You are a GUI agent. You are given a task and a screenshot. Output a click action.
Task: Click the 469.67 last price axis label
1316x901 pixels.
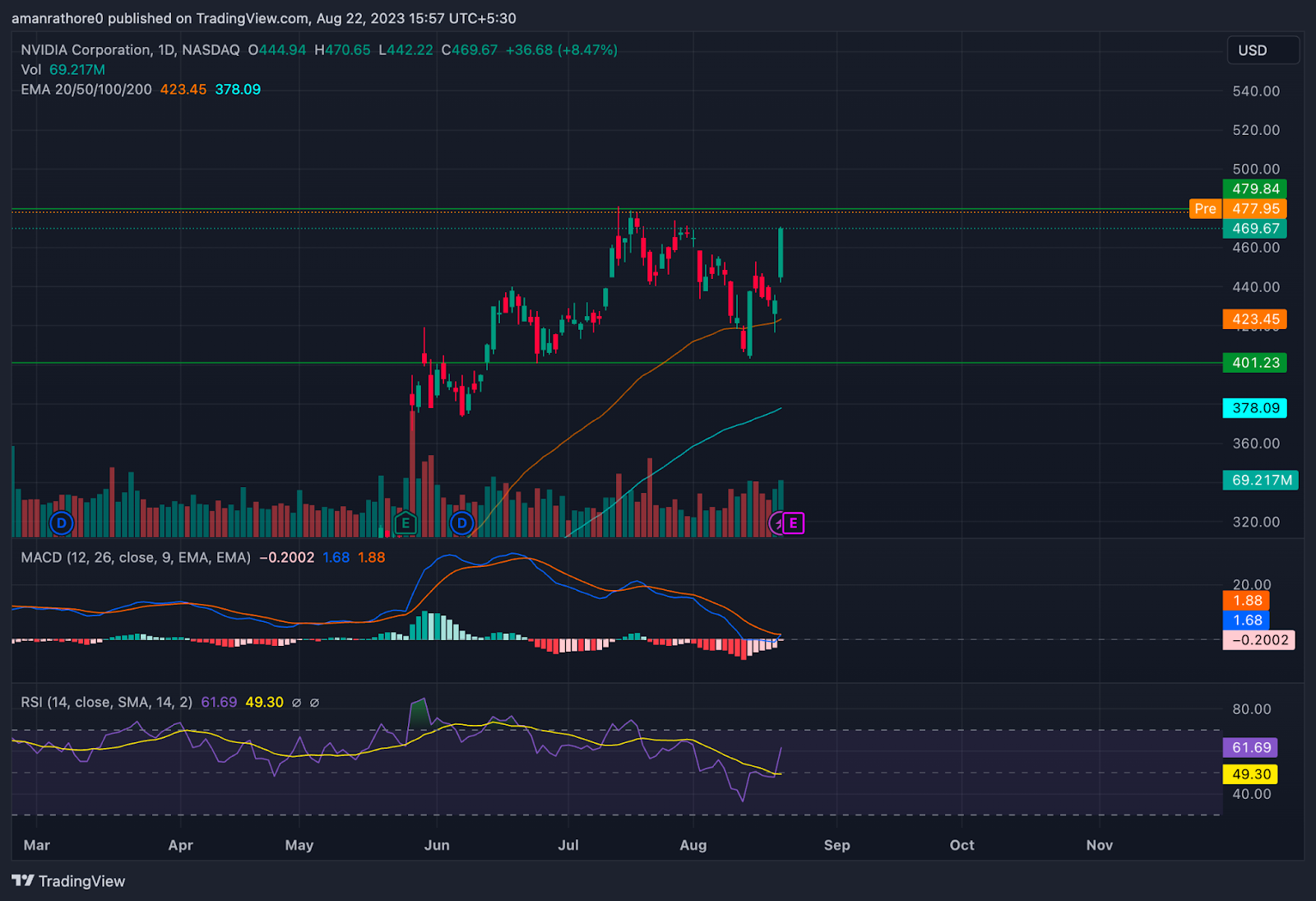1255,229
